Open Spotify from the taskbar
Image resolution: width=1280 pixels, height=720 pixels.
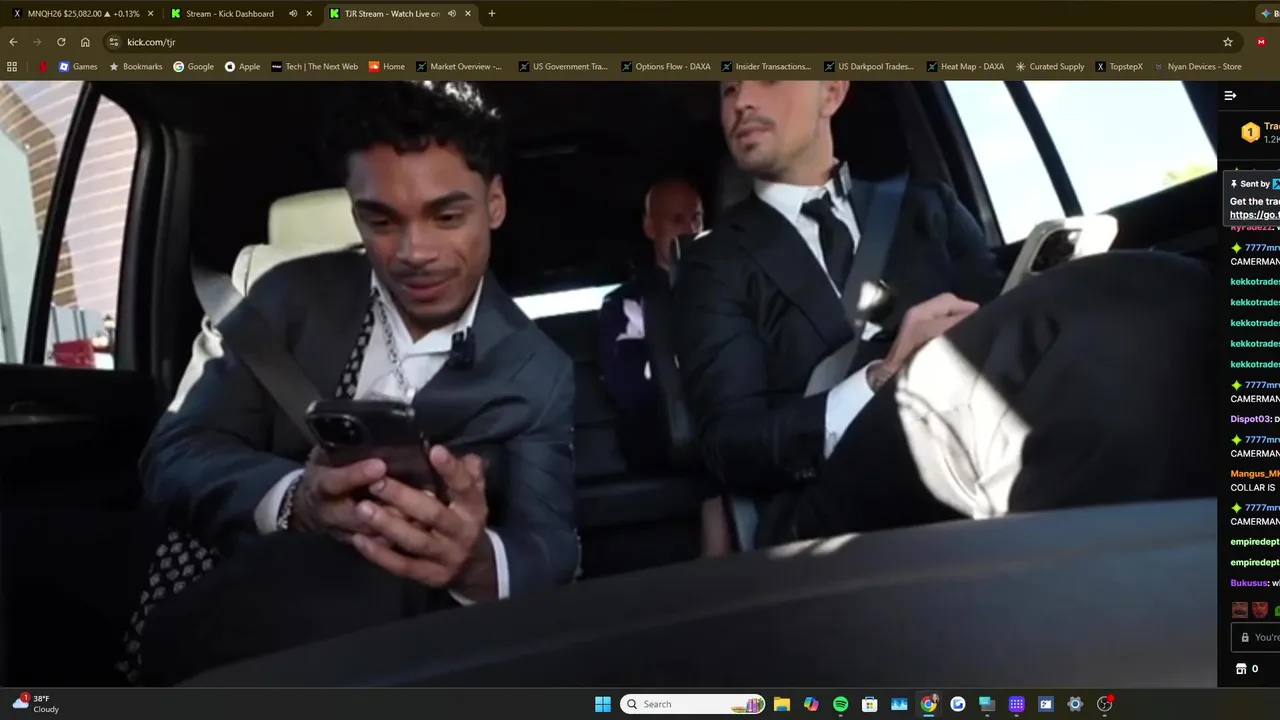click(x=841, y=704)
